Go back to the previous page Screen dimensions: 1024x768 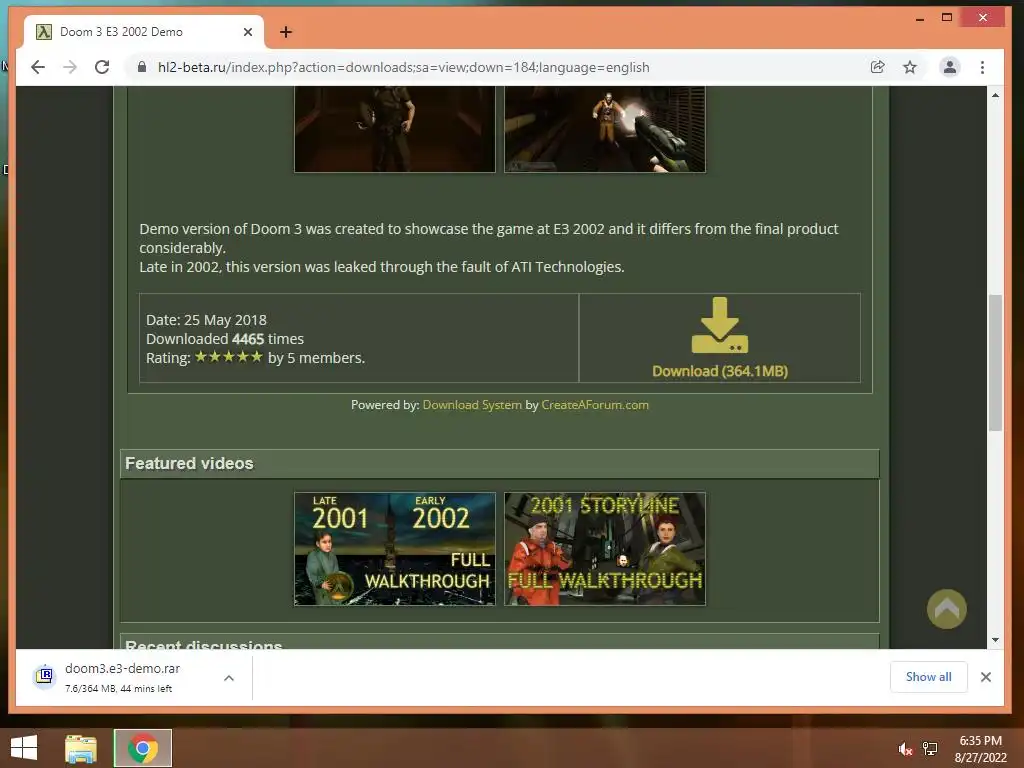(x=38, y=67)
